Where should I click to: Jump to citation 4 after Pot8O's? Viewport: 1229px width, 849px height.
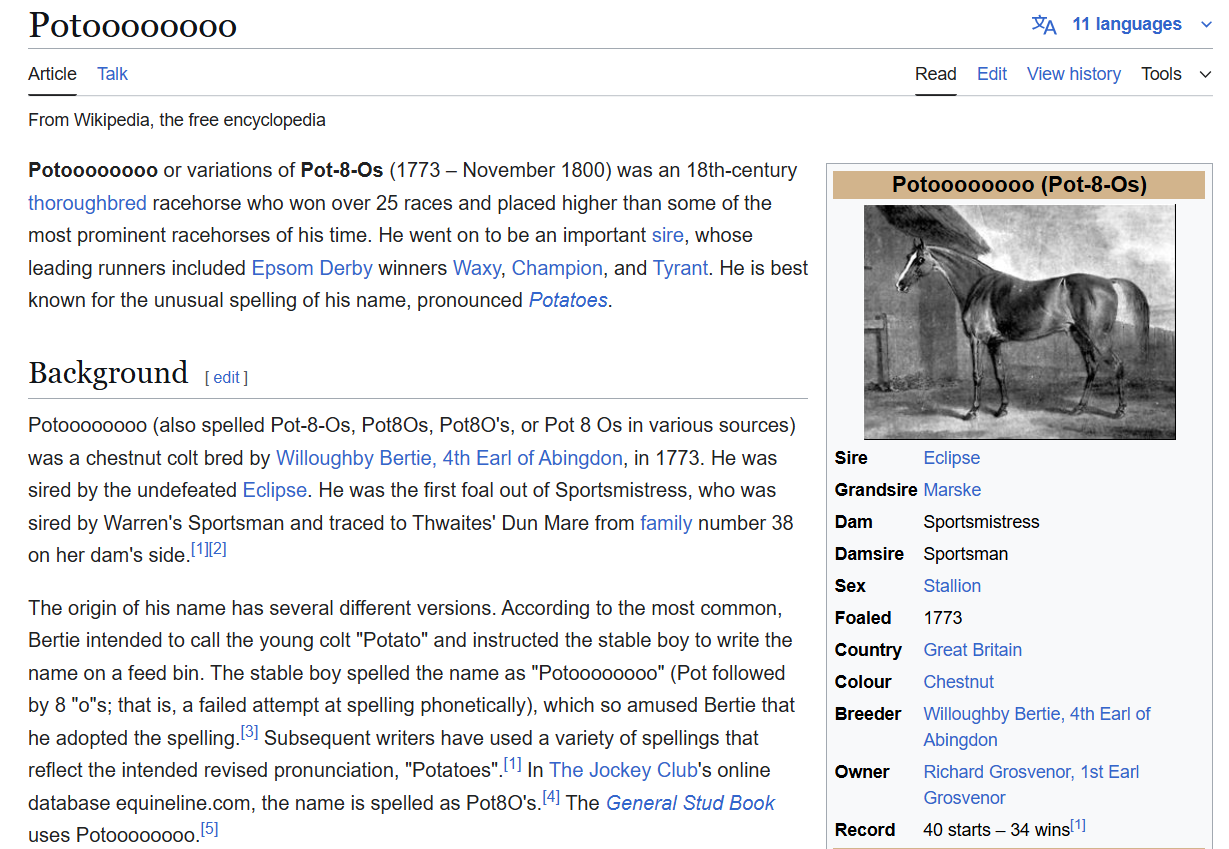(551, 797)
